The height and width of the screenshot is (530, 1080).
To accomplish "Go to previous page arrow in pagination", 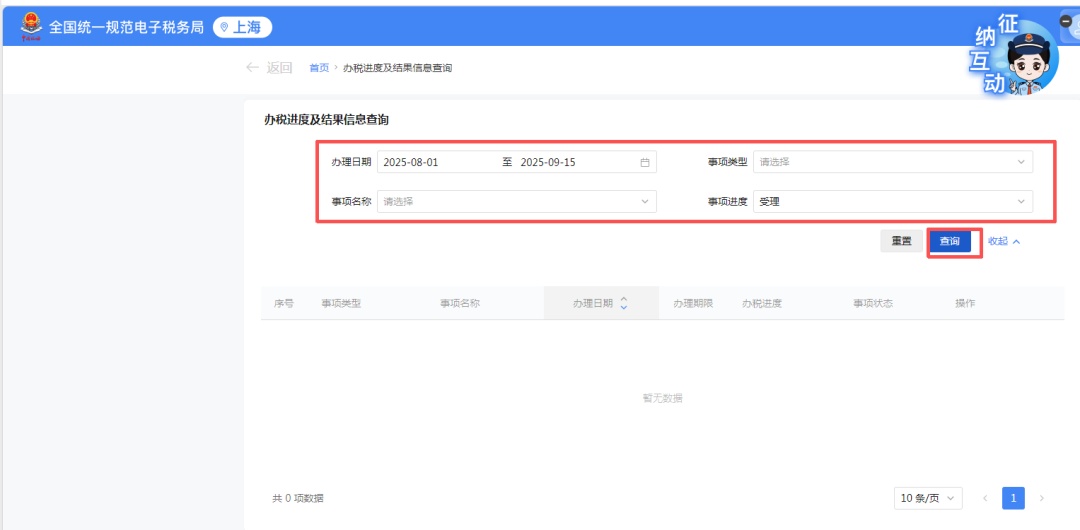I will [x=985, y=498].
